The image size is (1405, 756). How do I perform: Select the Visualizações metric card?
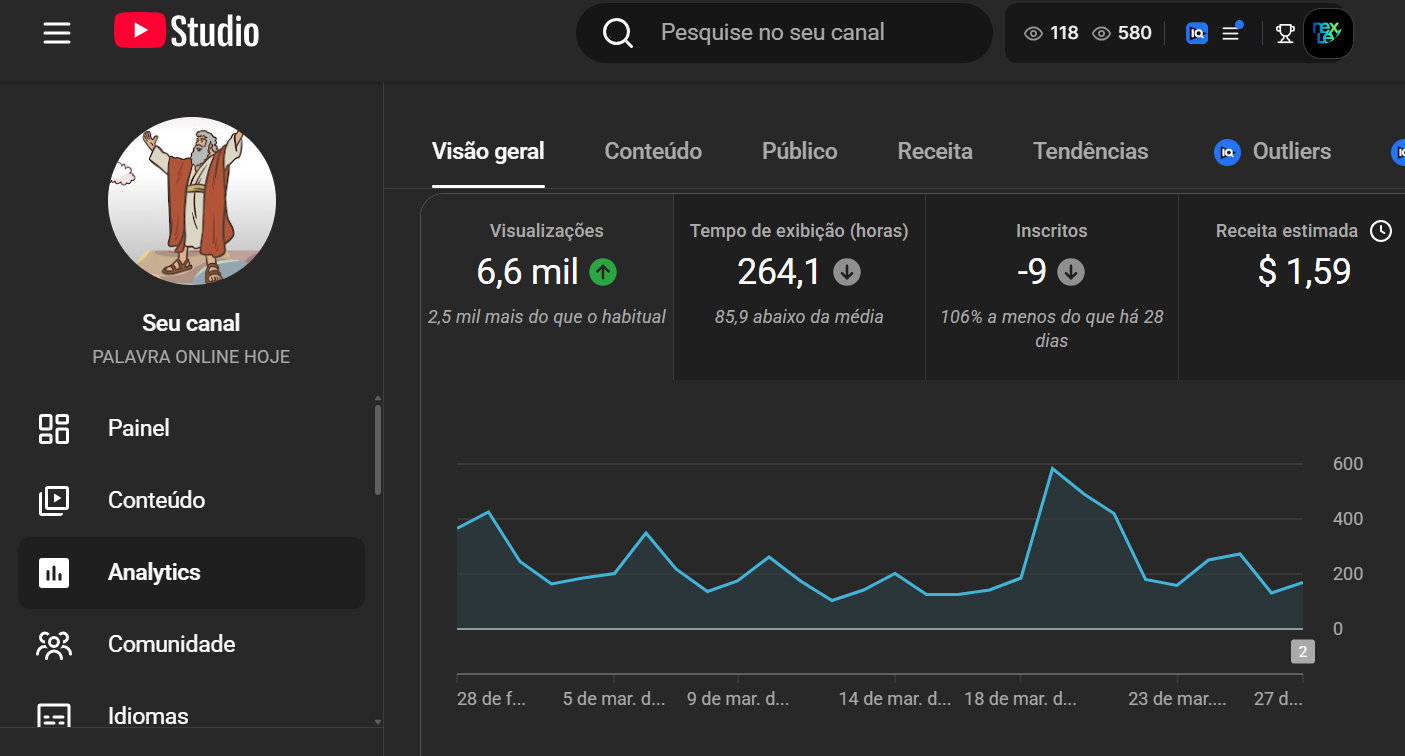[x=547, y=287]
